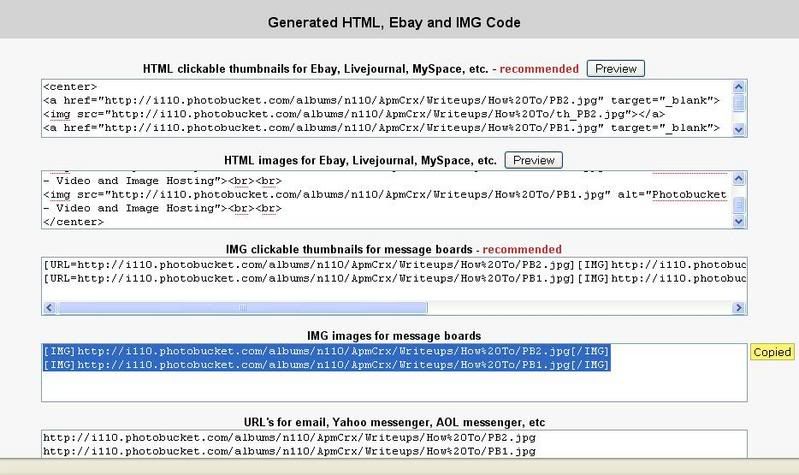Image resolution: width=799 pixels, height=475 pixels.
Task: Click empty track right of horizontal scrollbar thumb
Action: tap(580, 308)
